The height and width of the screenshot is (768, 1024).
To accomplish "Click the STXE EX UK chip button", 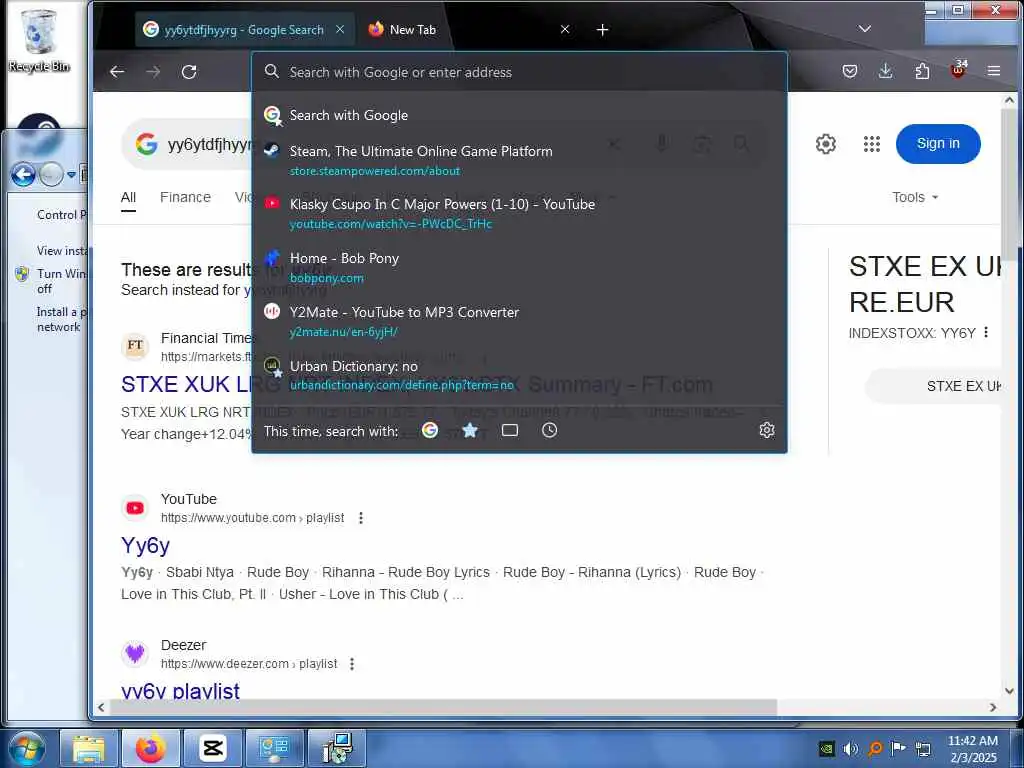I will point(934,386).
